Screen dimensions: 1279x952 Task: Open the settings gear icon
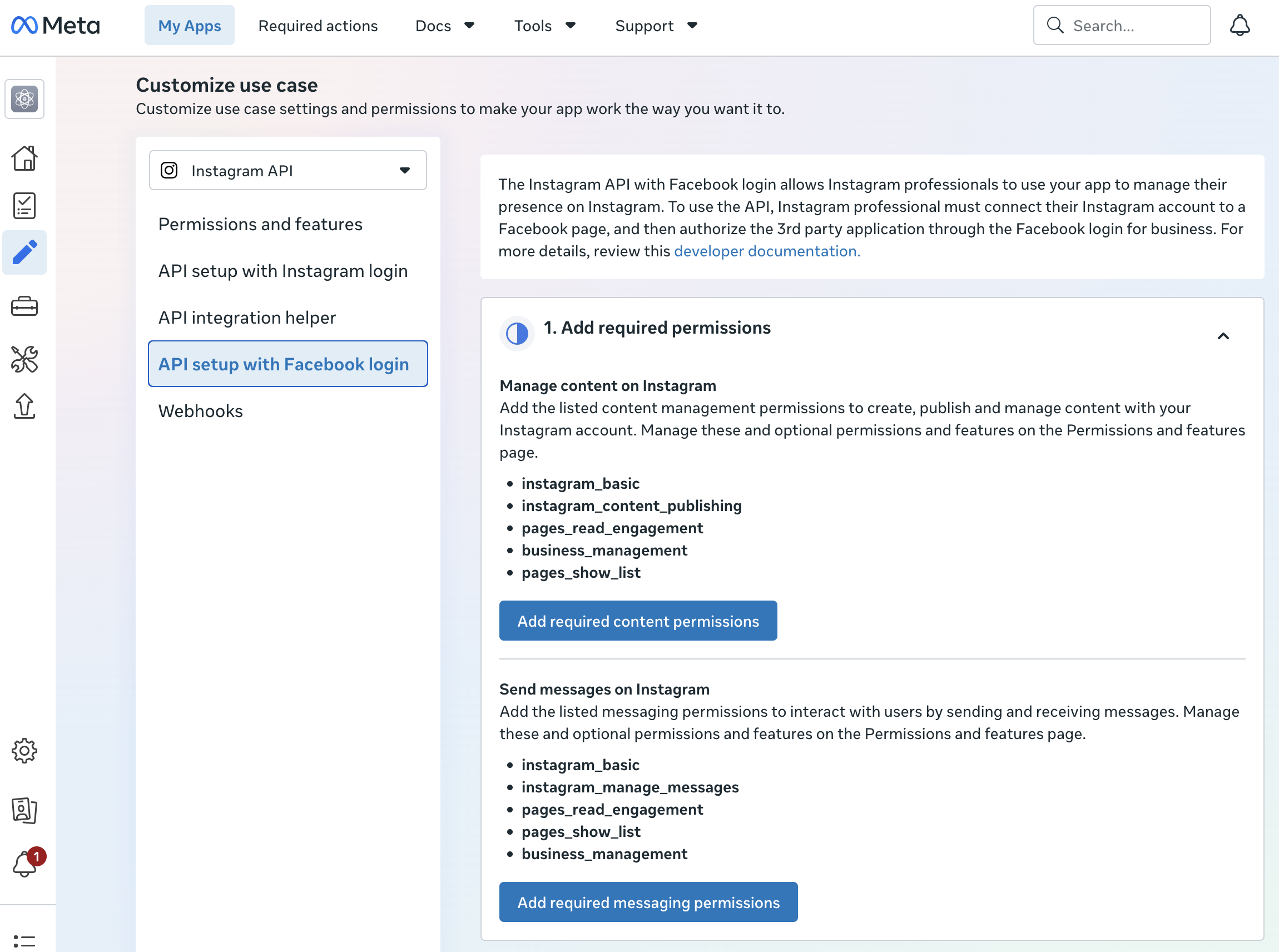tap(24, 751)
